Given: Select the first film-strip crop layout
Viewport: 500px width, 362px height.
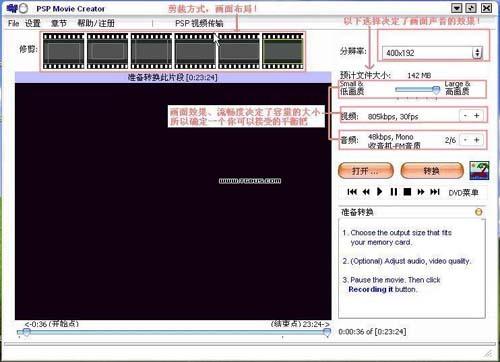Looking at the screenshot, I should (x=63, y=51).
